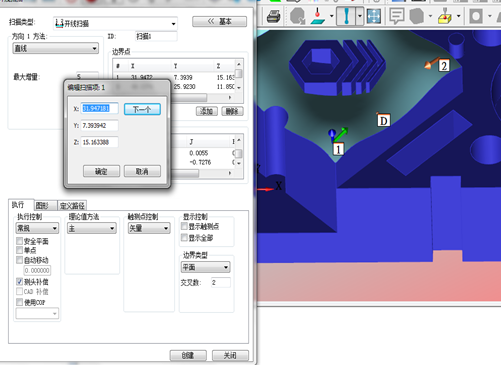501x365 pixels.
Task: Toggle the CAD 补偿 checkbox
Action: 19,291
